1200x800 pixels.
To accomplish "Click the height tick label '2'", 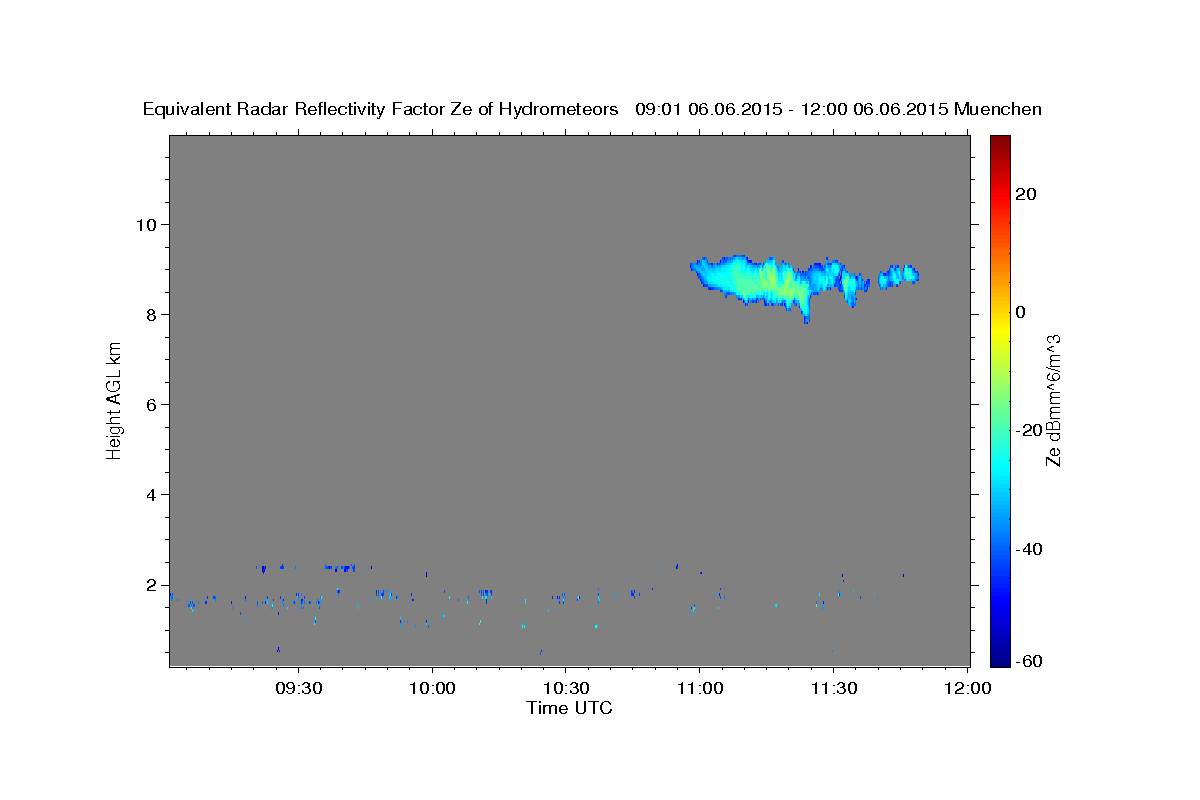I will tap(153, 585).
